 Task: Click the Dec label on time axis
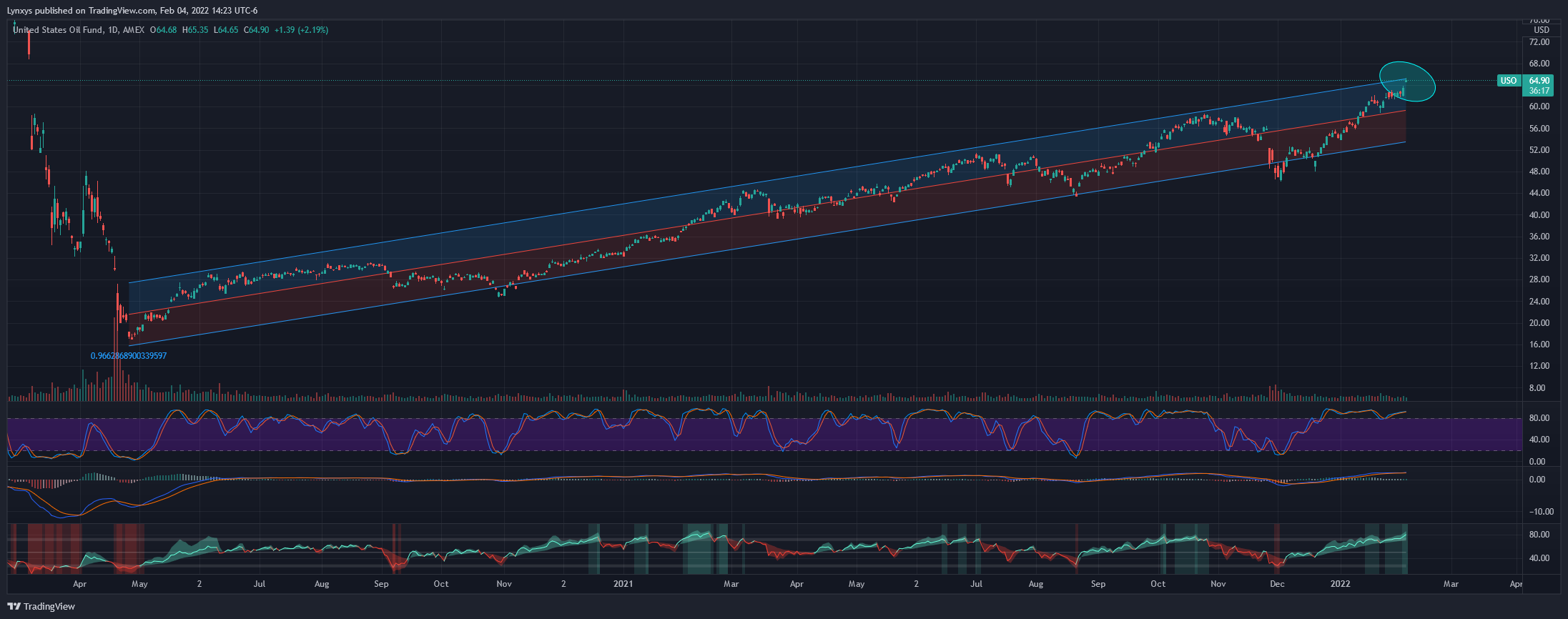tap(1277, 584)
